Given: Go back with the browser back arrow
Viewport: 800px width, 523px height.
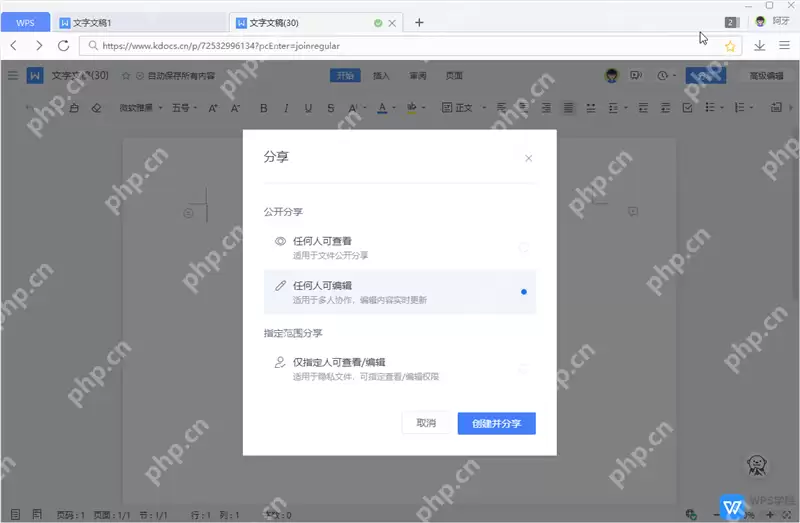Looking at the screenshot, I should [x=14, y=45].
